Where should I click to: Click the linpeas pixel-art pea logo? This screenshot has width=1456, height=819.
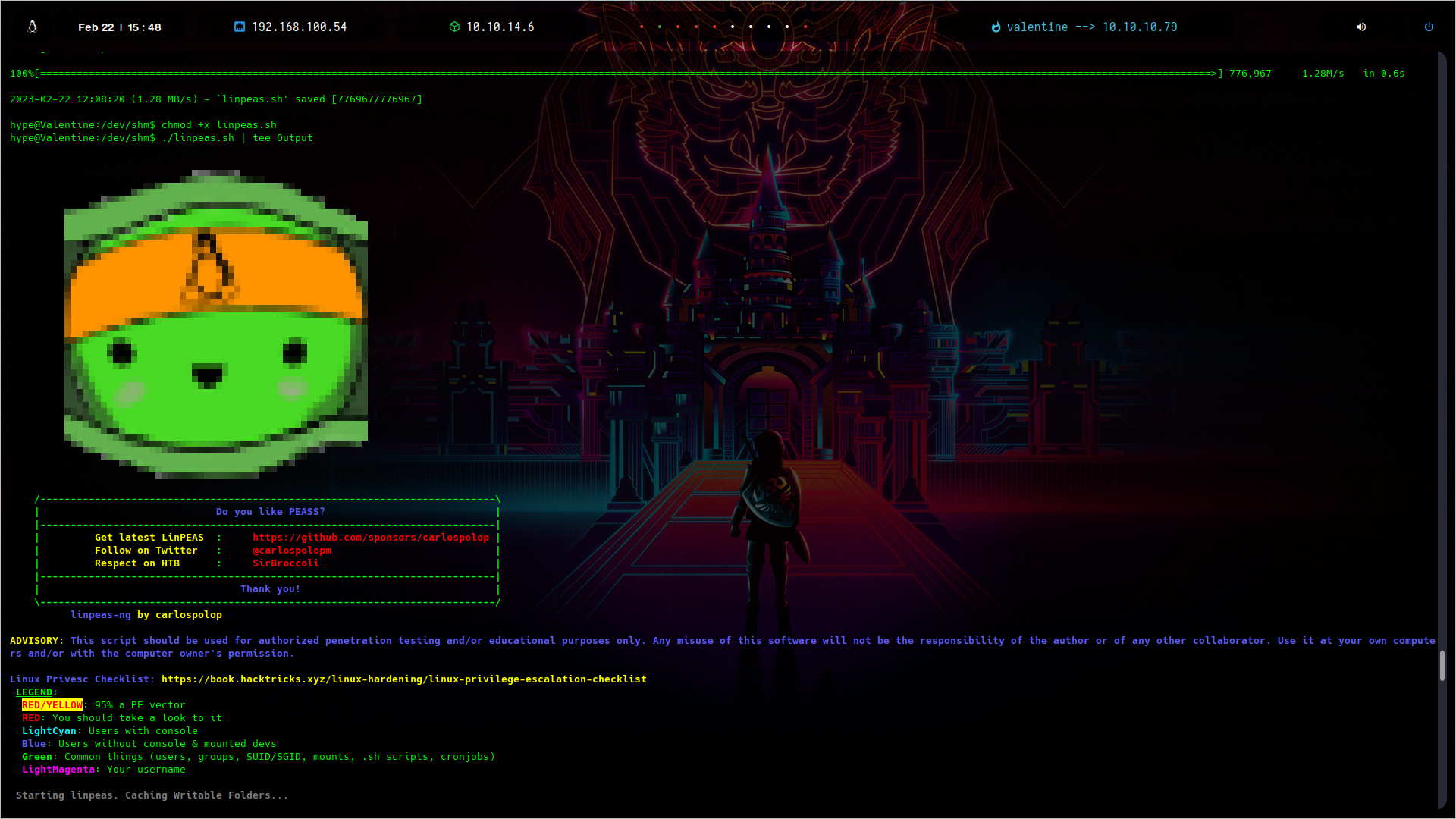pos(216,325)
